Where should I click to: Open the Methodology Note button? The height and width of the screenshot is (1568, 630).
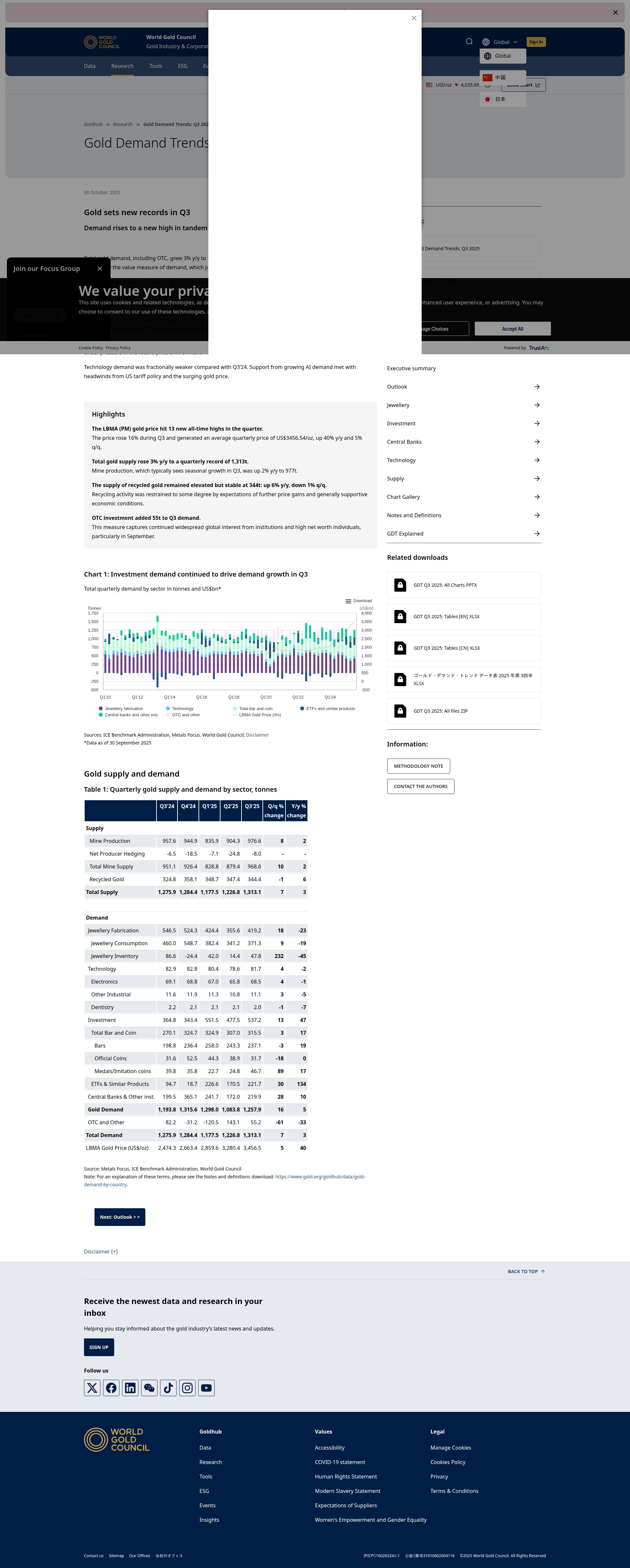point(419,766)
